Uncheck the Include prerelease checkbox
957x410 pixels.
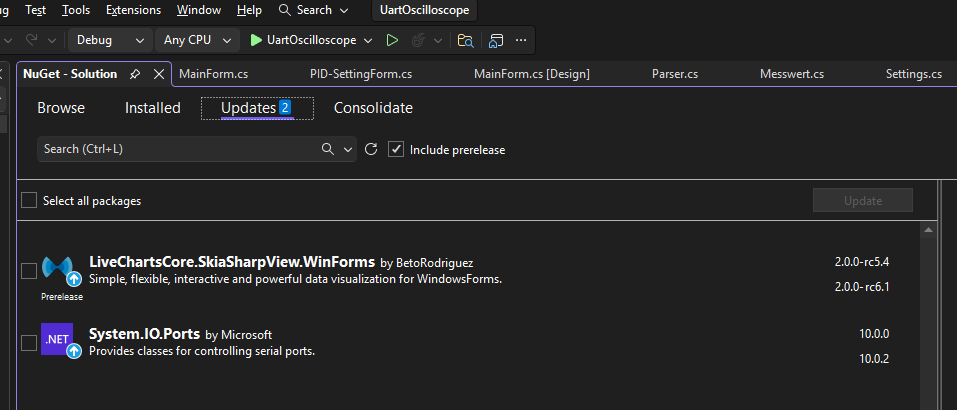click(x=396, y=149)
